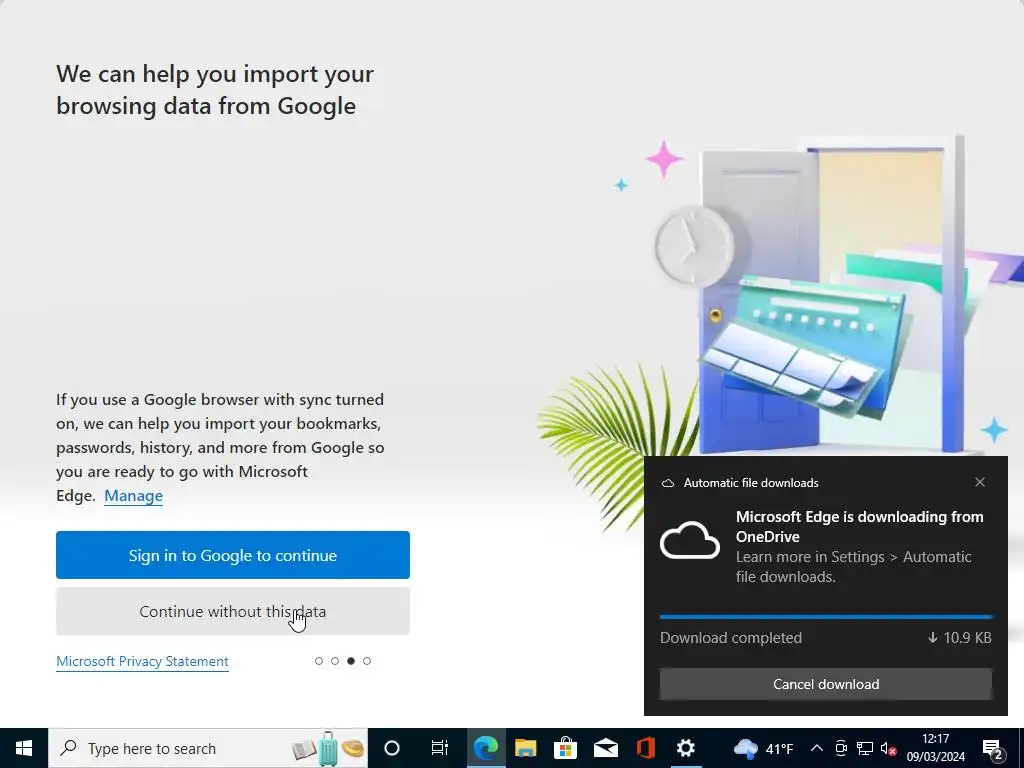Open the Windows Start menu
Screen dimensions: 1024x768
click(x=24, y=748)
